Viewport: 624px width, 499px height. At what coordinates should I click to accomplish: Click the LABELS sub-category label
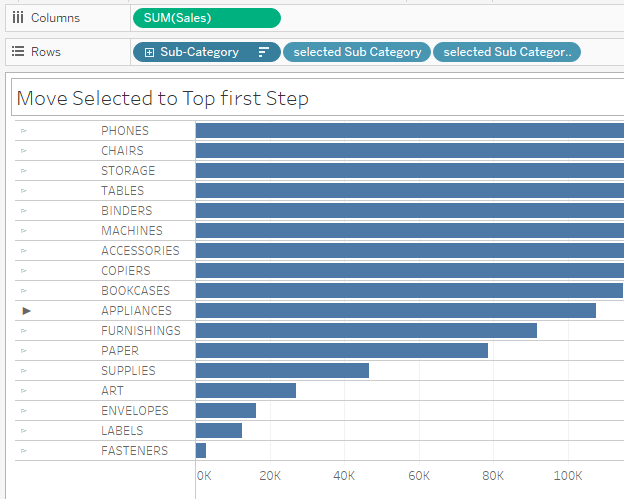(122, 431)
